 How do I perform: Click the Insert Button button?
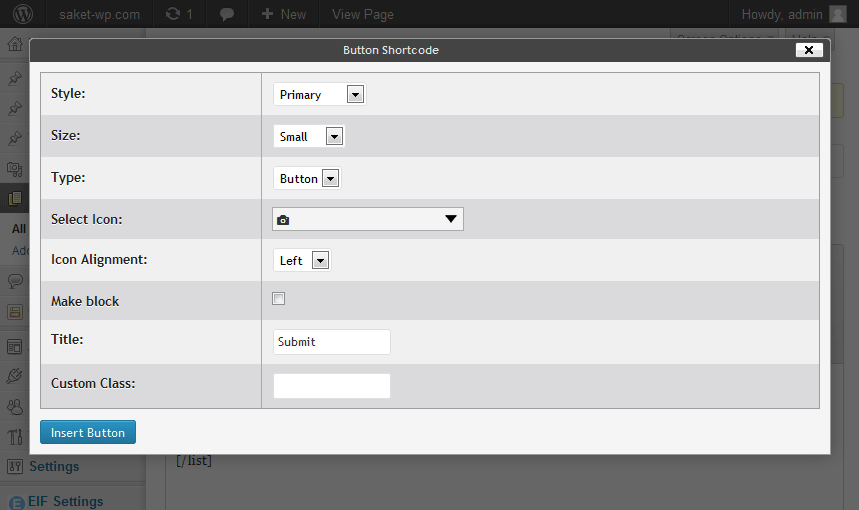(x=88, y=432)
